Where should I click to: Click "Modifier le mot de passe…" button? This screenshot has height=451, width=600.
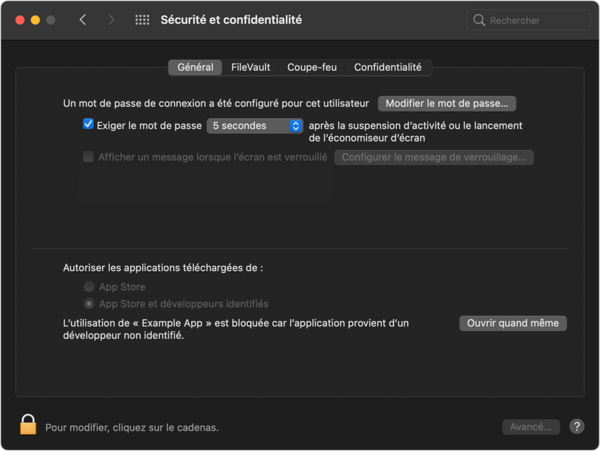click(447, 103)
